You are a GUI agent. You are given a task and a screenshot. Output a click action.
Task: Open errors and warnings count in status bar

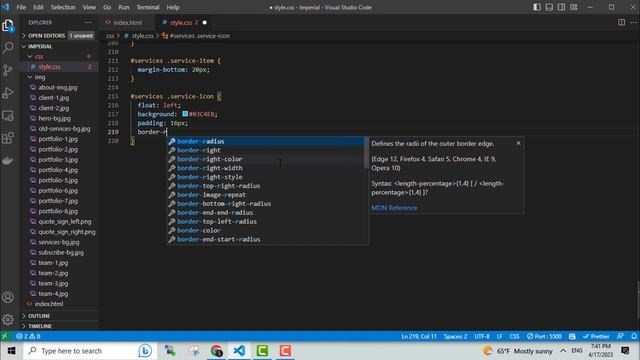click(x=28, y=336)
